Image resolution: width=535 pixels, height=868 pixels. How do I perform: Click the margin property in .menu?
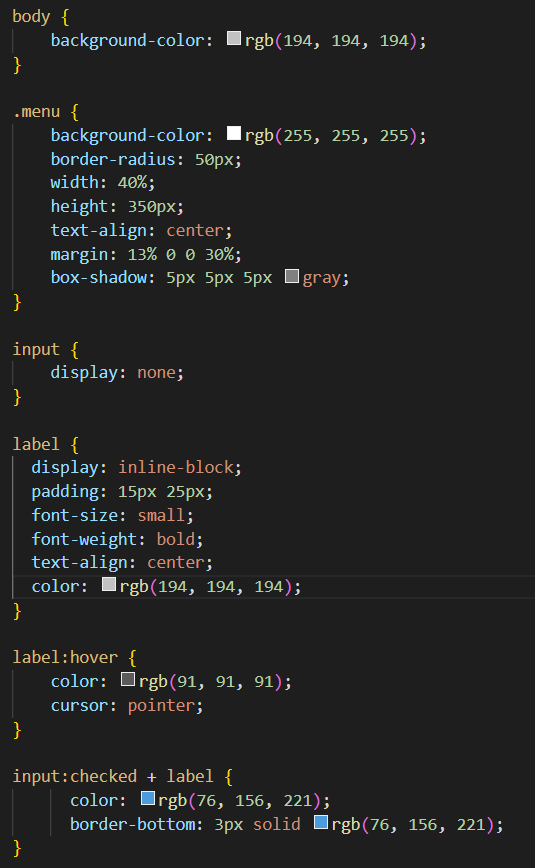tap(79, 254)
